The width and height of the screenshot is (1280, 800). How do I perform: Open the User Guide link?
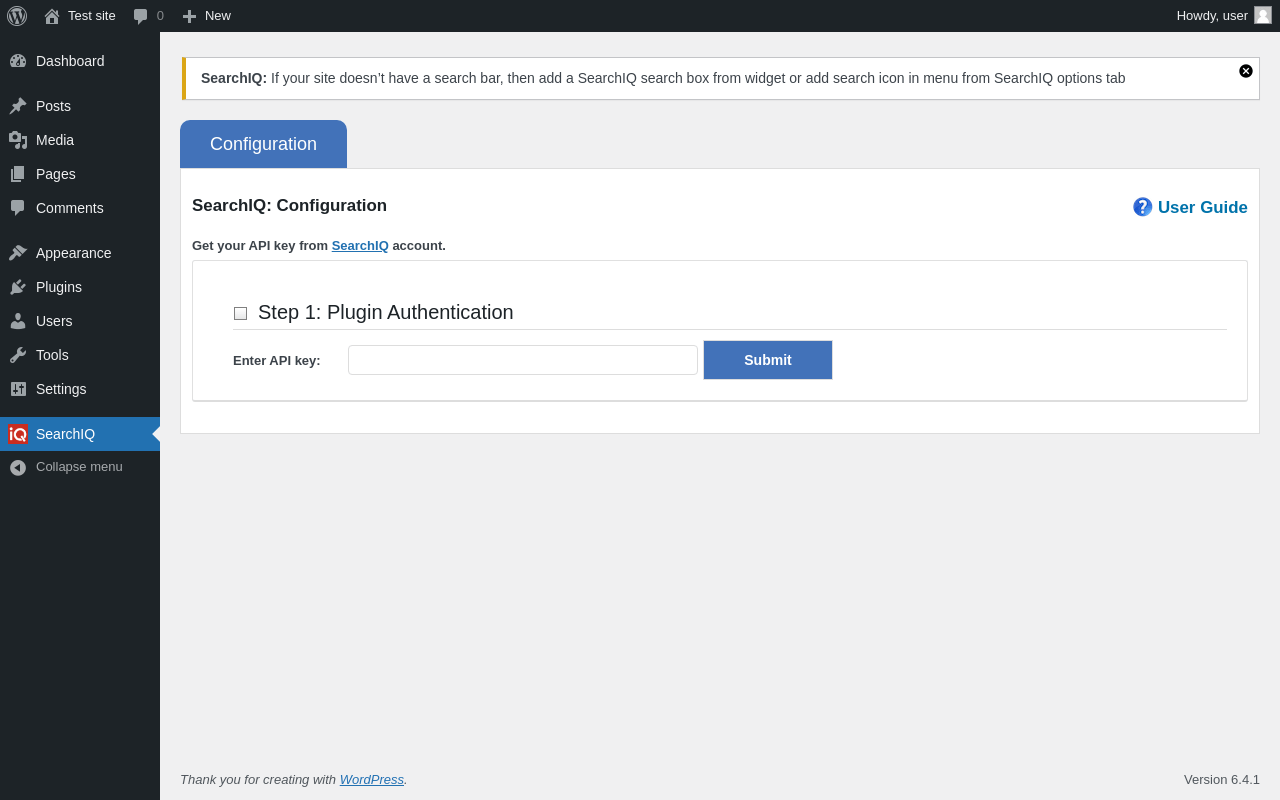click(x=1190, y=207)
